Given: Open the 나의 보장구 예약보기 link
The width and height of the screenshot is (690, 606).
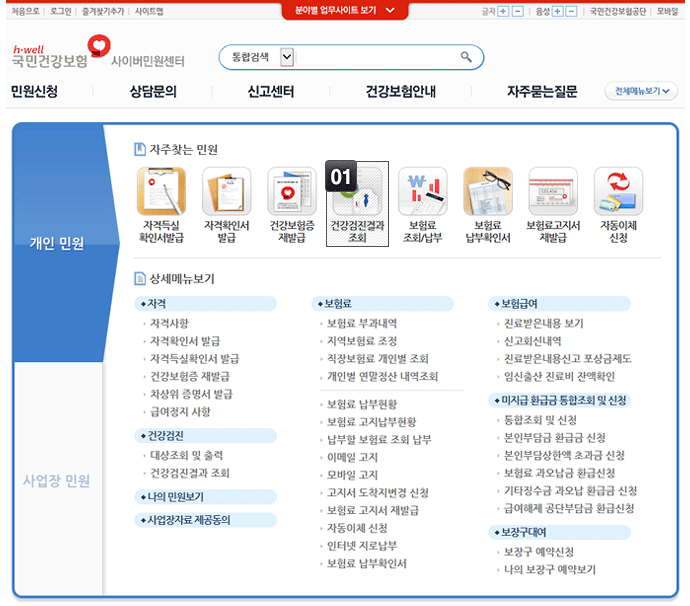Looking at the screenshot, I should click(x=550, y=569).
